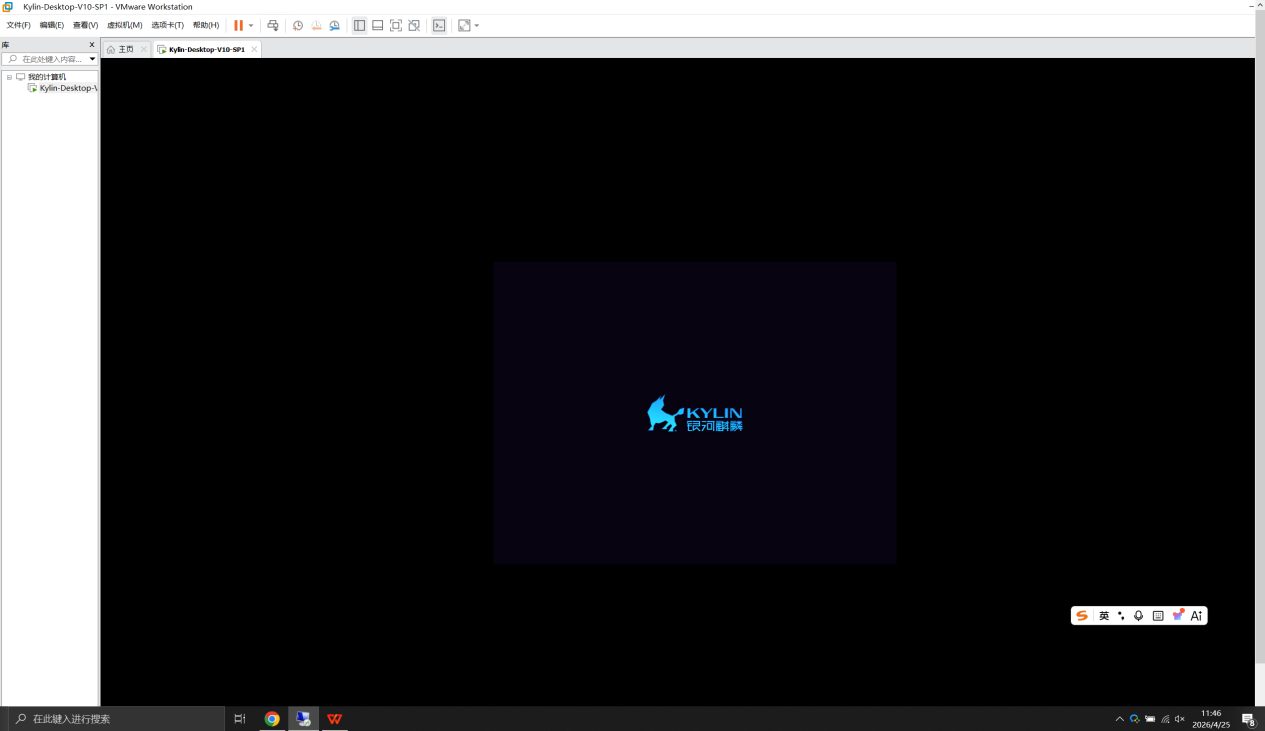Select Kylin-Desktop-V10 in library tree
Screen dimensions: 1265x731
[68, 88]
